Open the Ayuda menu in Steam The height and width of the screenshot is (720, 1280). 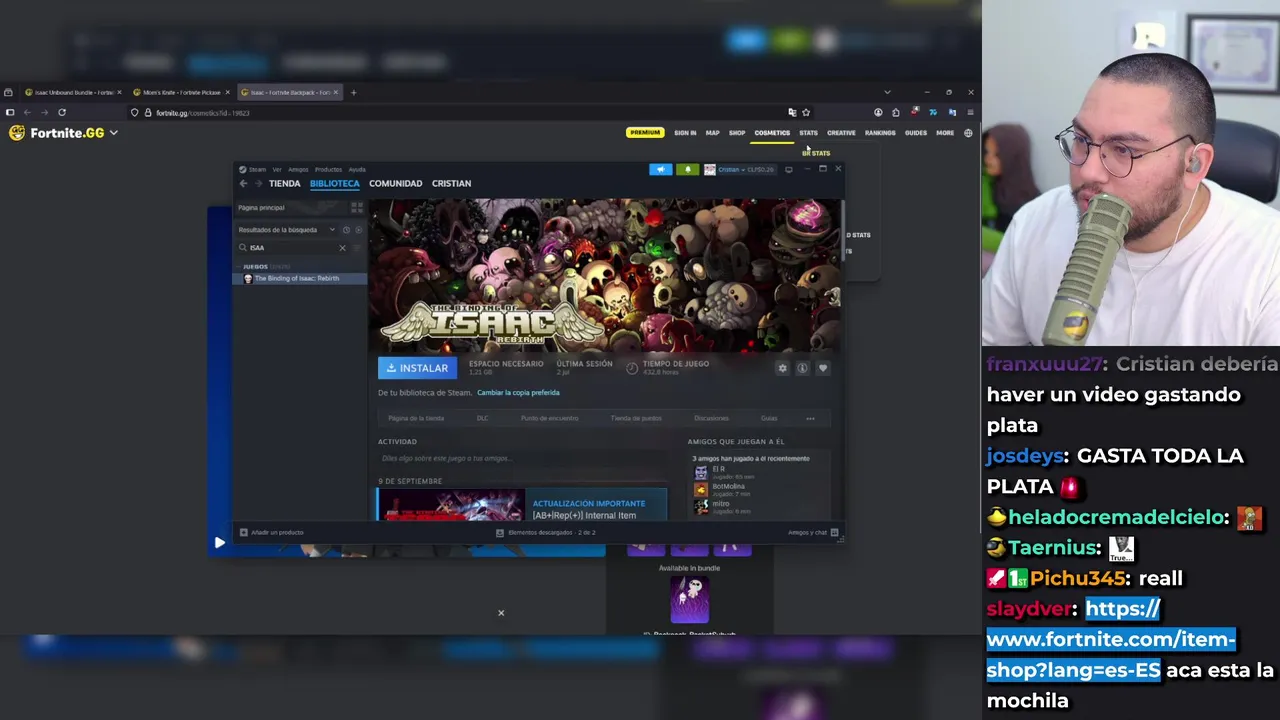[x=357, y=169]
